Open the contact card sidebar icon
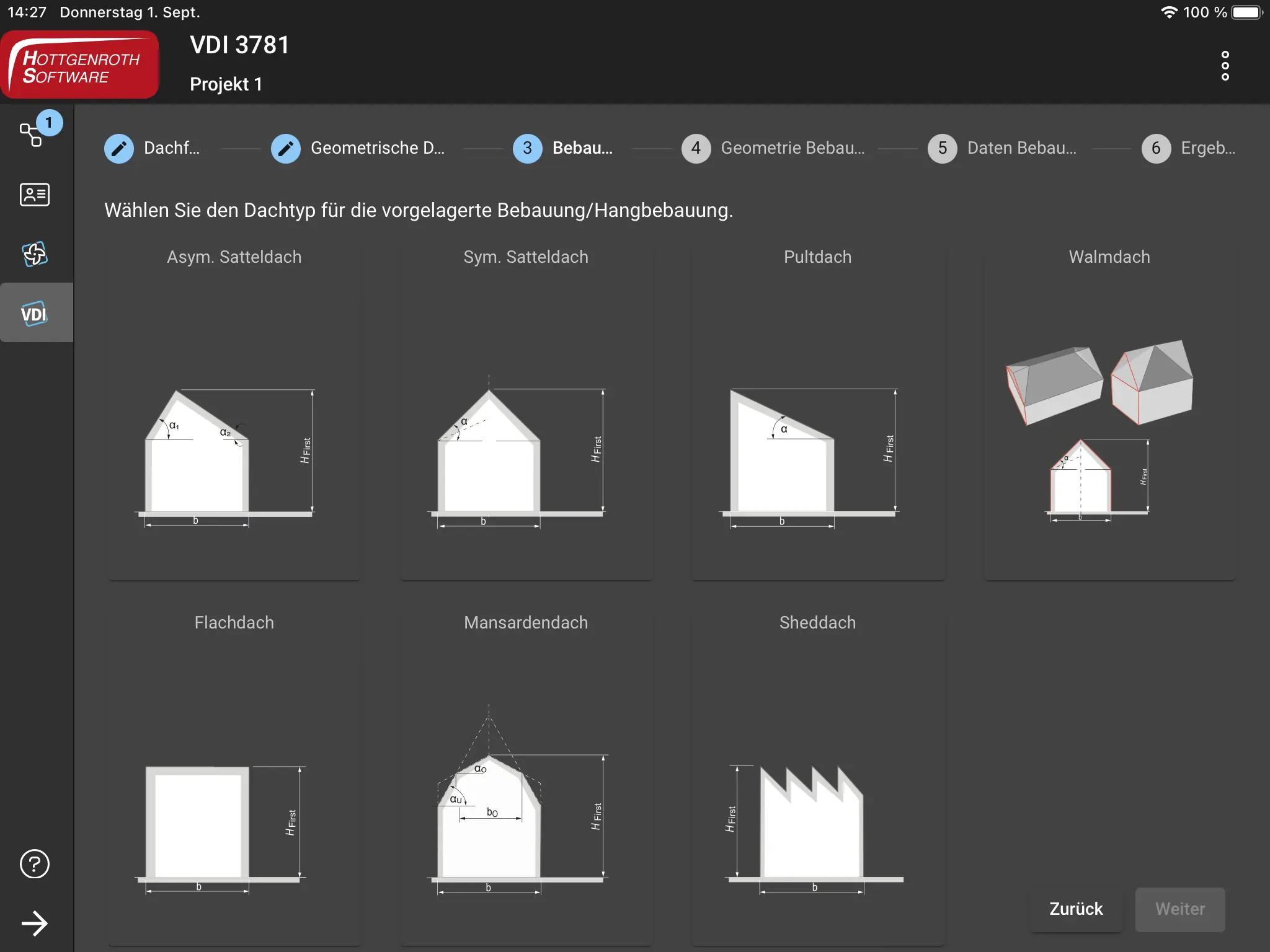 click(x=35, y=195)
